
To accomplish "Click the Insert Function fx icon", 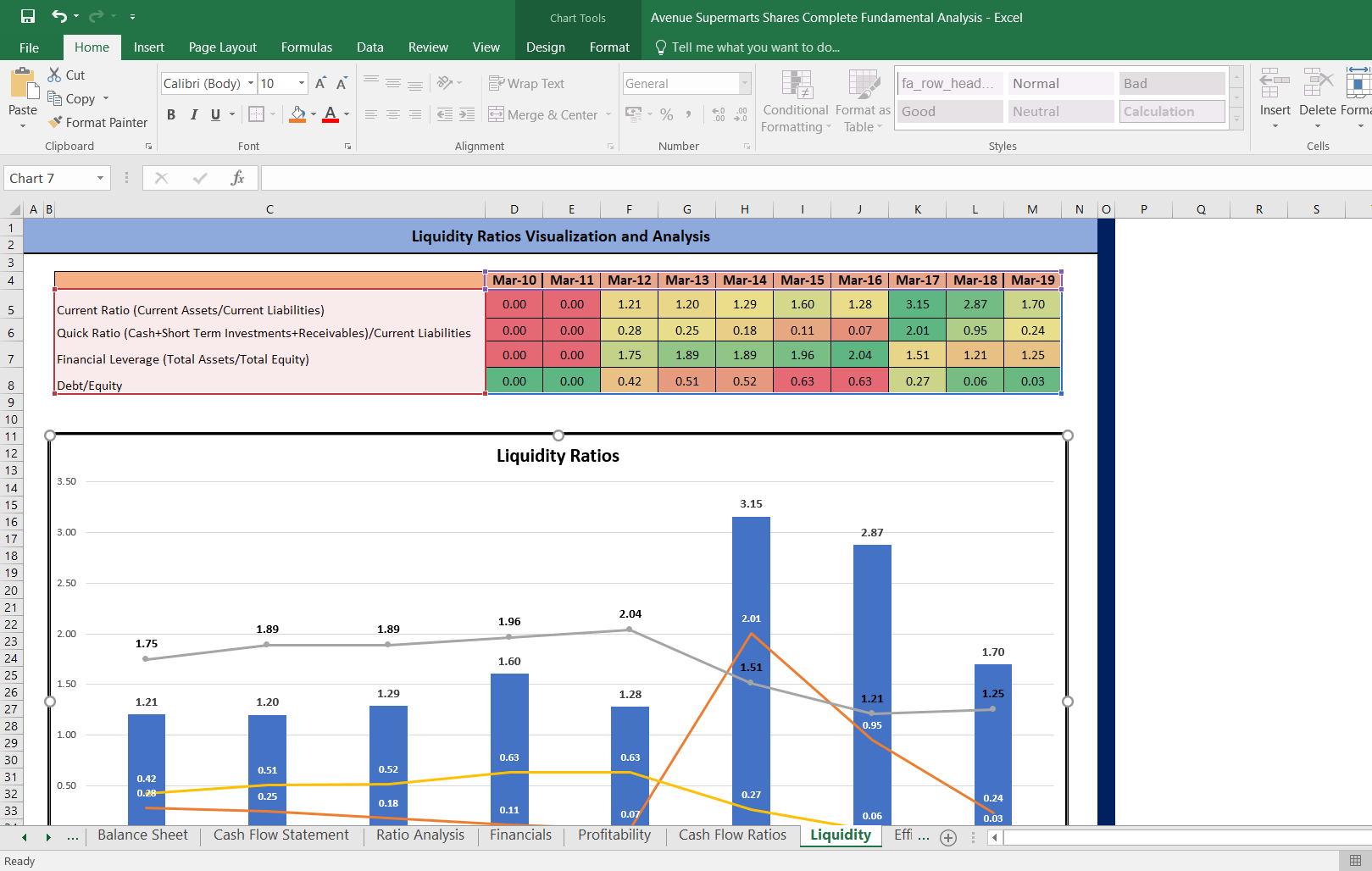I will (x=237, y=178).
